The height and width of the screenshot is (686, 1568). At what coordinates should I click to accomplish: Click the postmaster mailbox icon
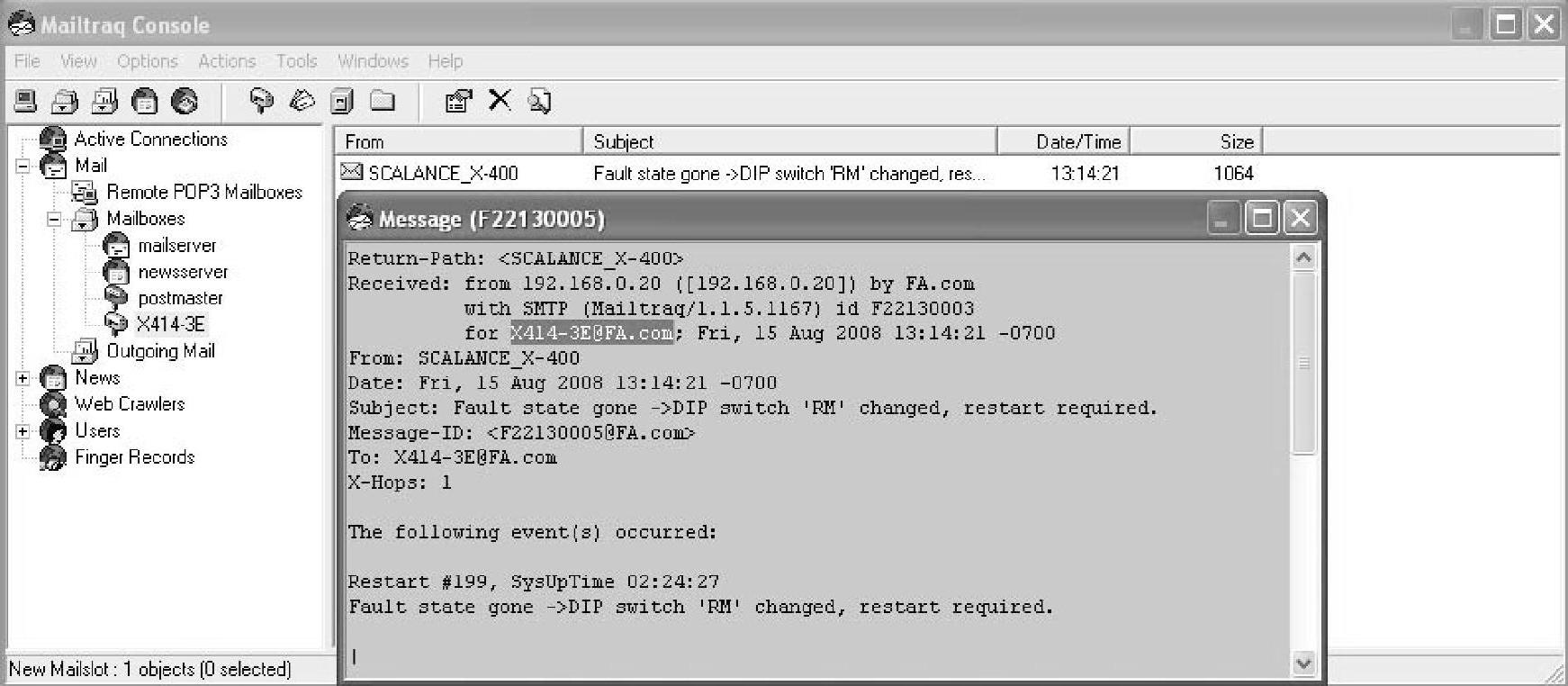(x=116, y=297)
